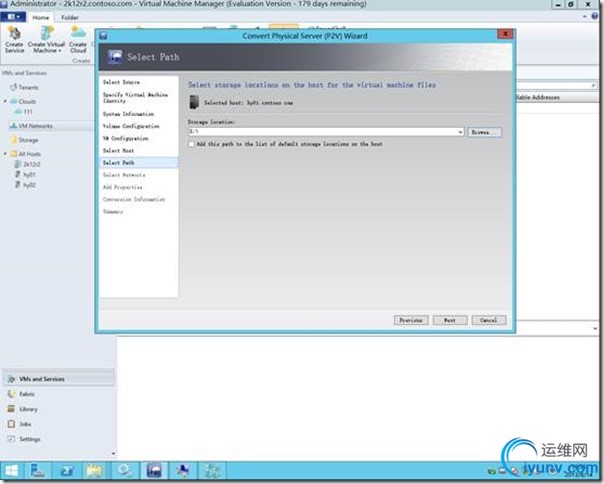Click the Cancel button in the wizard
The height and width of the screenshot is (484, 604).
489,320
